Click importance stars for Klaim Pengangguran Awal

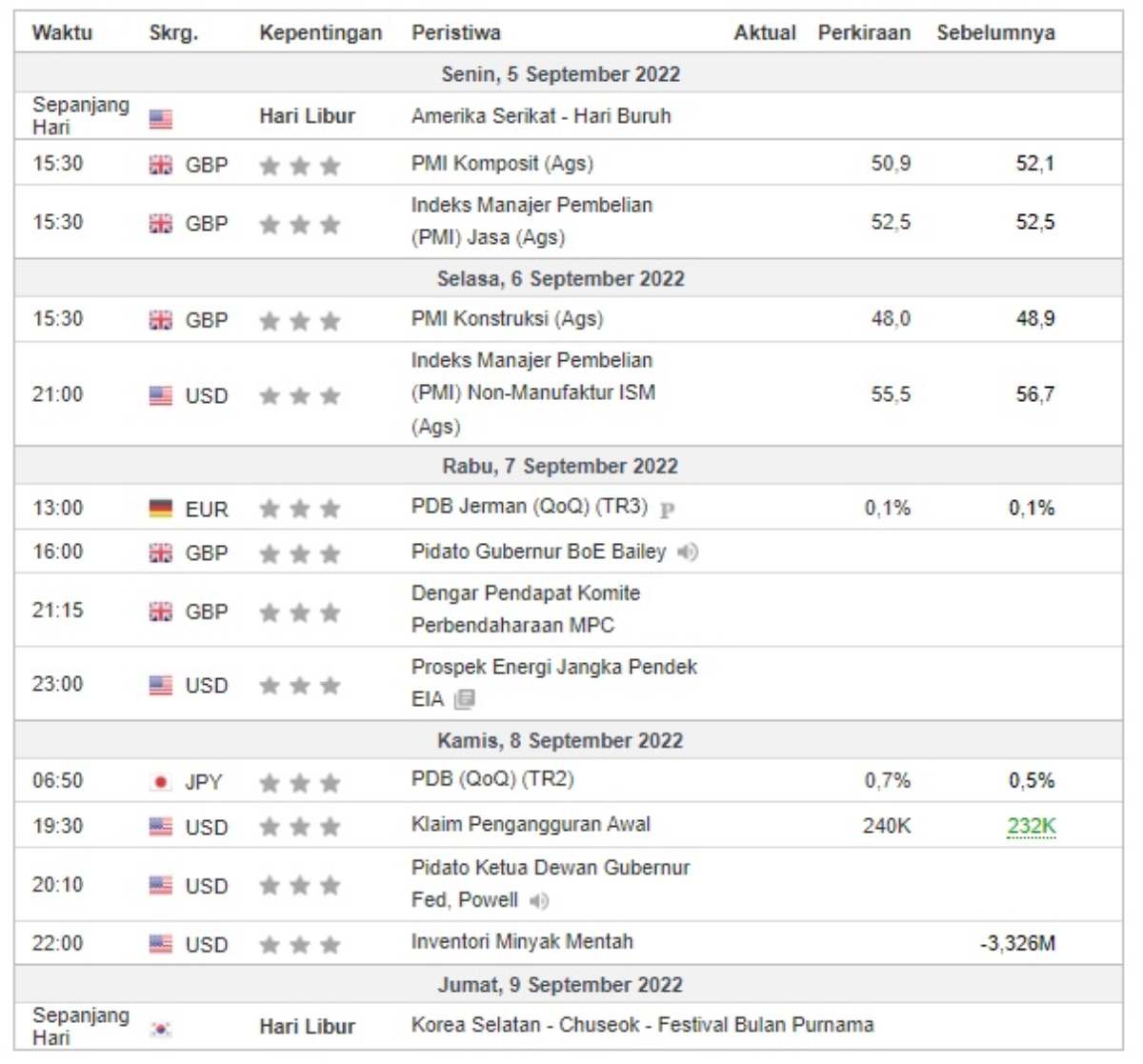pyautogui.click(x=300, y=827)
